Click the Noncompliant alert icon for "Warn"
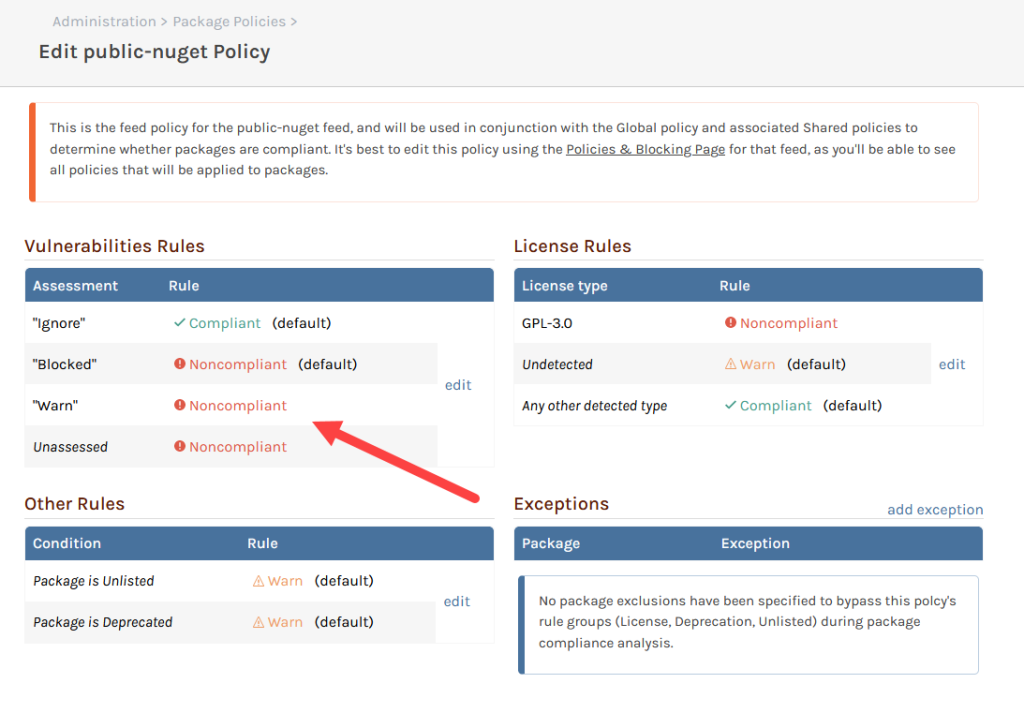 [x=180, y=405]
